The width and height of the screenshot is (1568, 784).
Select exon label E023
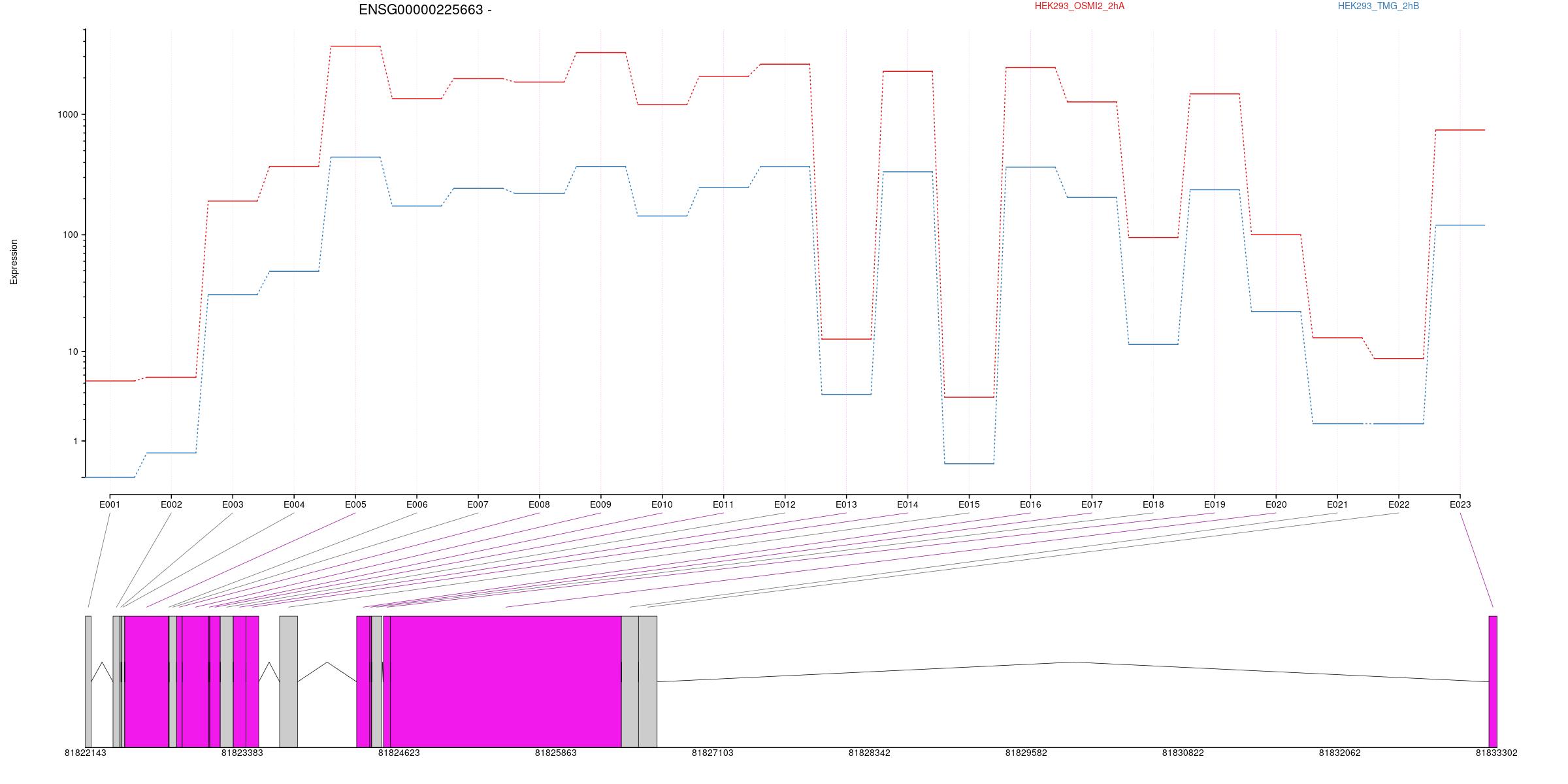(1460, 504)
